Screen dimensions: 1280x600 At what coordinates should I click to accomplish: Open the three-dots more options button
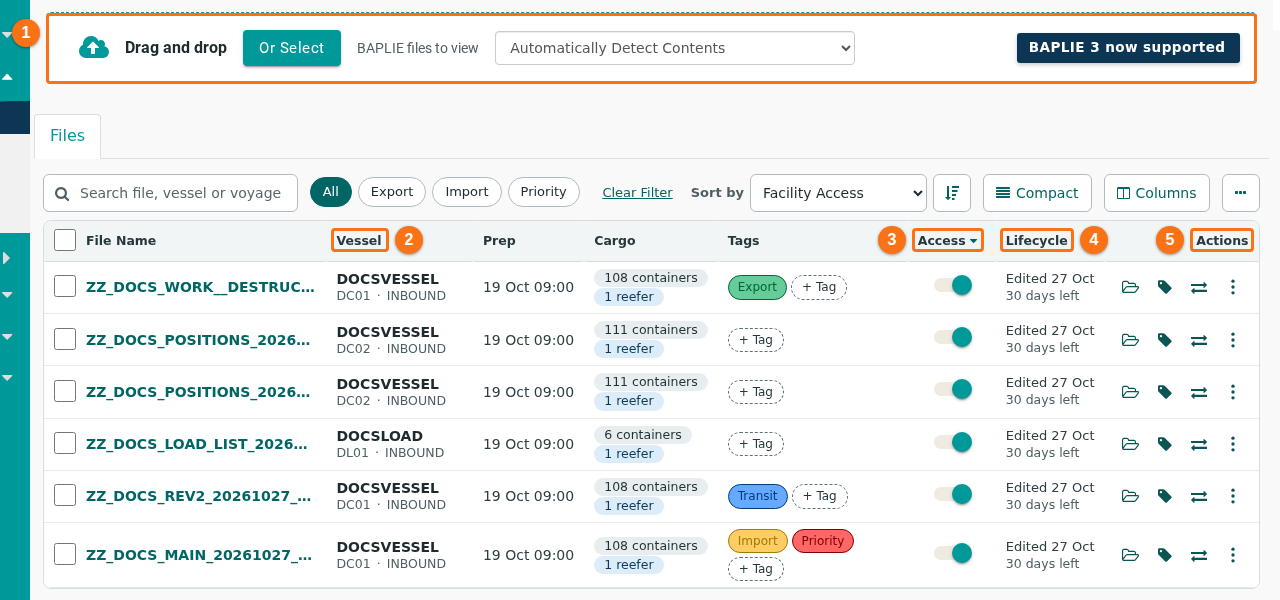pos(1241,193)
